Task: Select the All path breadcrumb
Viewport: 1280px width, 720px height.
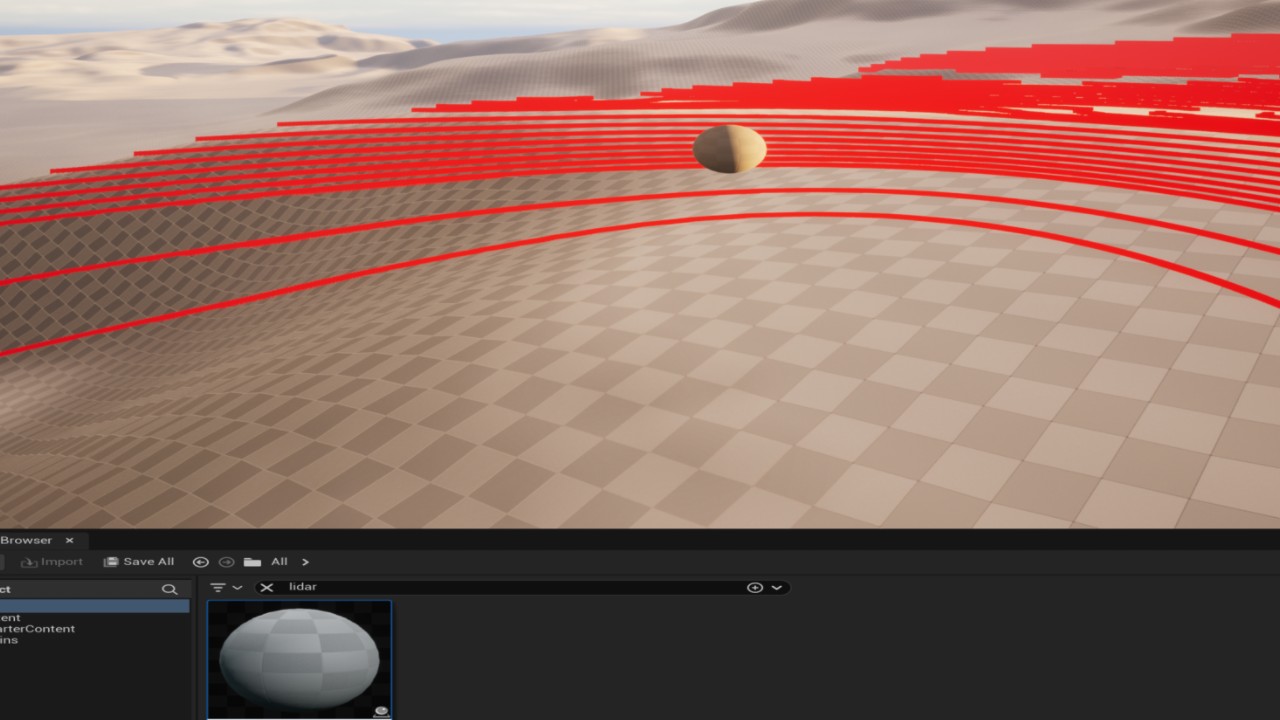Action: pyautogui.click(x=279, y=562)
